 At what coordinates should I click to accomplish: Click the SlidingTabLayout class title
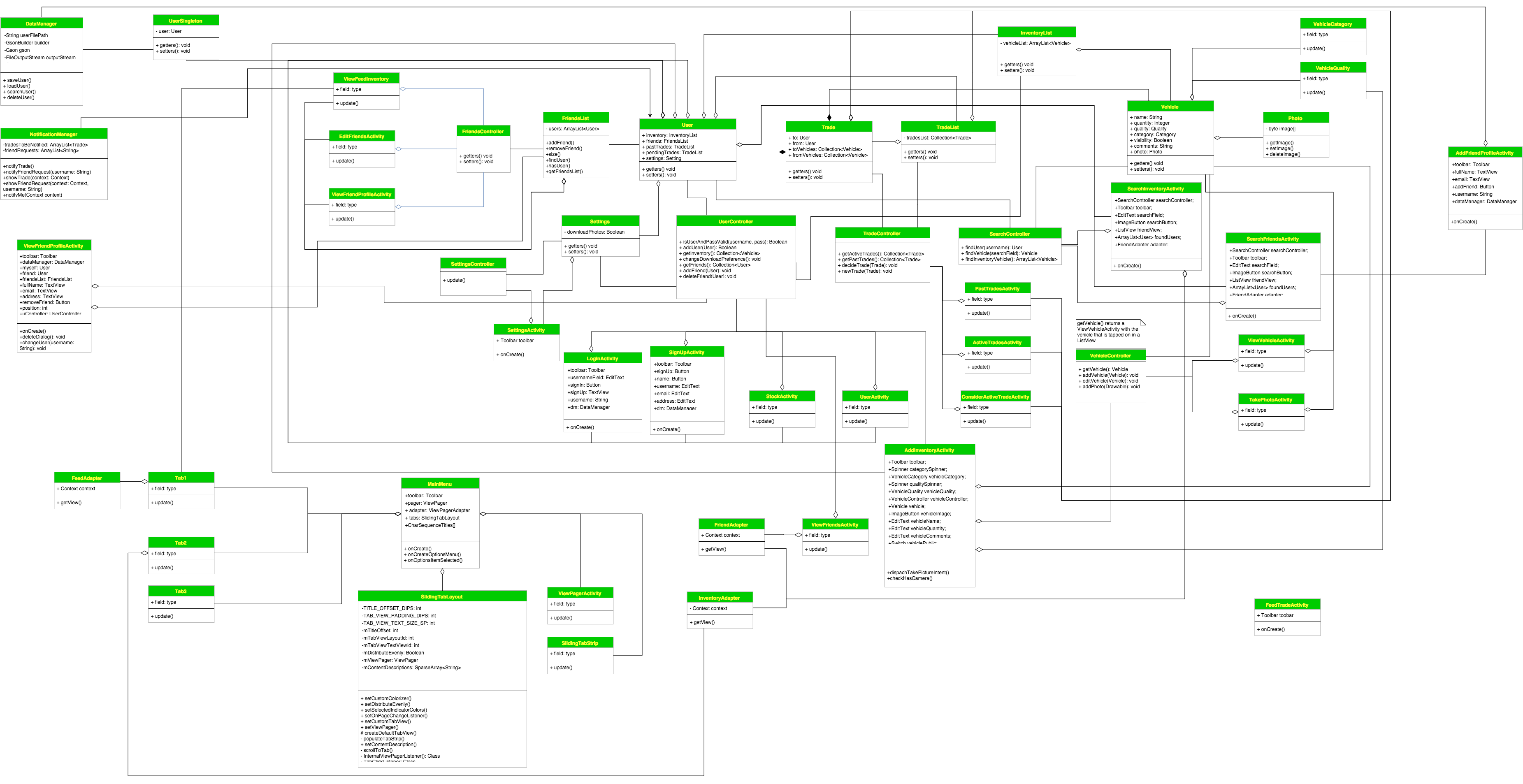point(442,596)
